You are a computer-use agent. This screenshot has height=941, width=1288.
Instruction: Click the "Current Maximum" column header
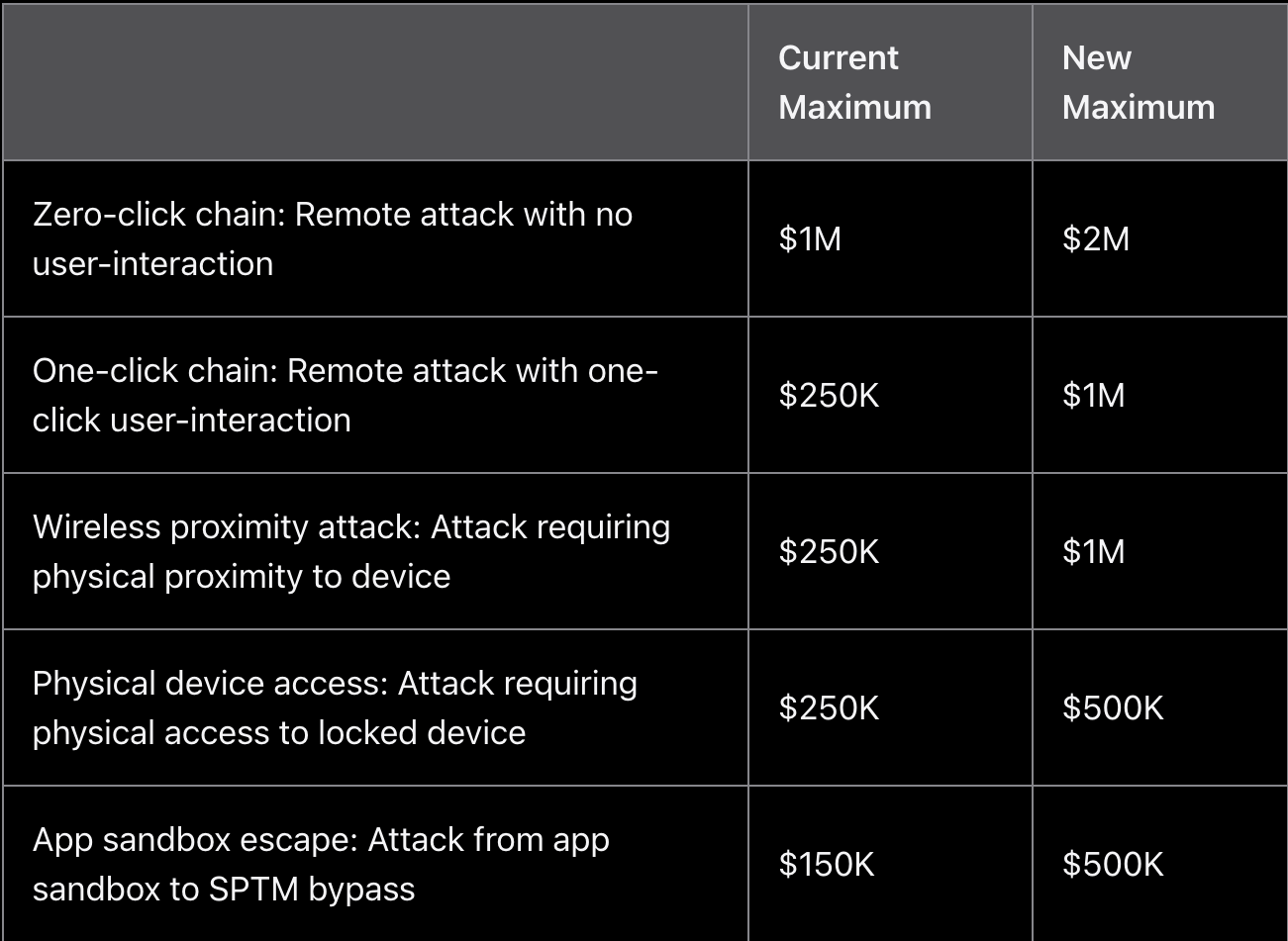854,82
